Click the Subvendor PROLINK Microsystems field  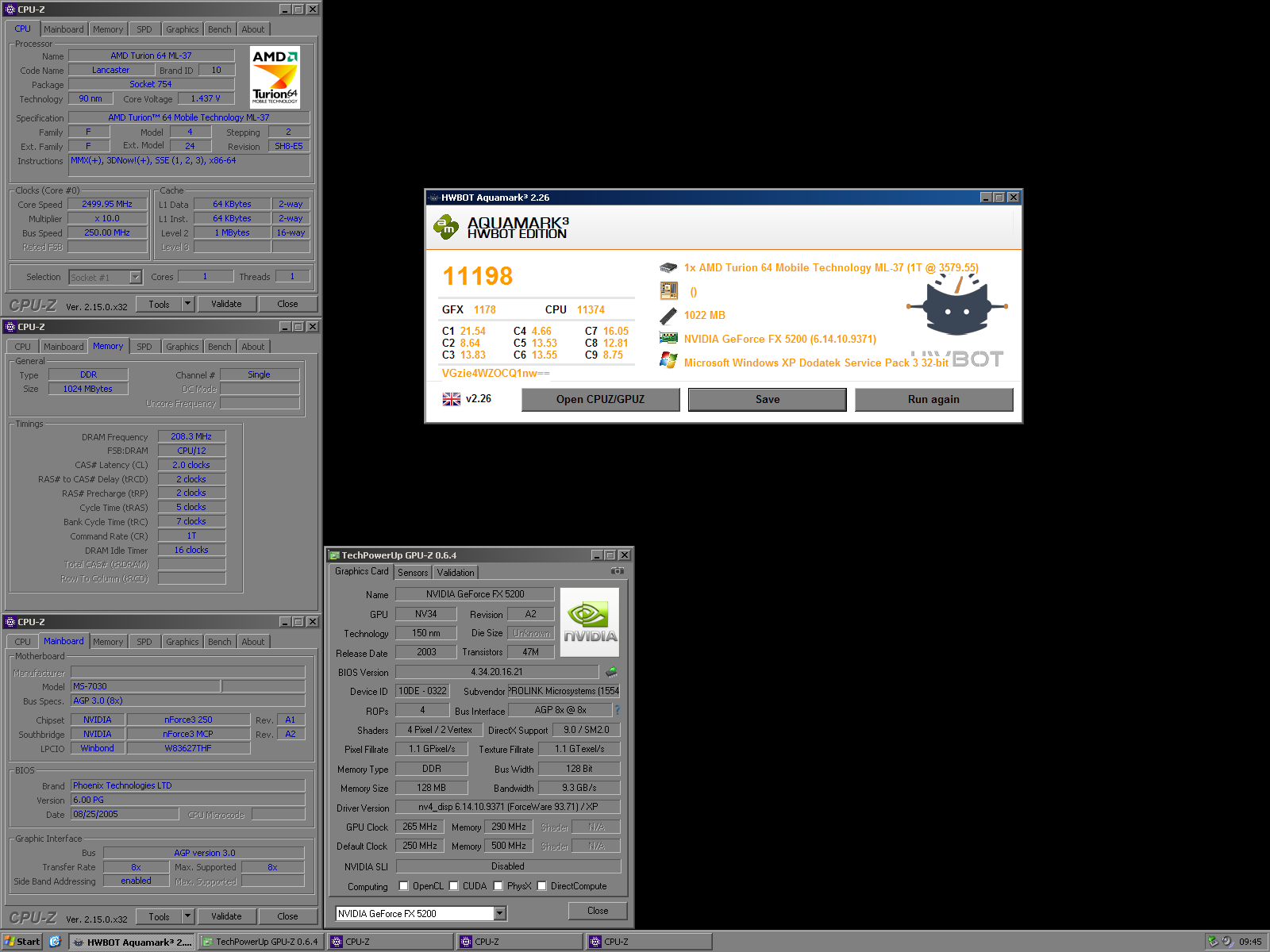click(x=564, y=691)
